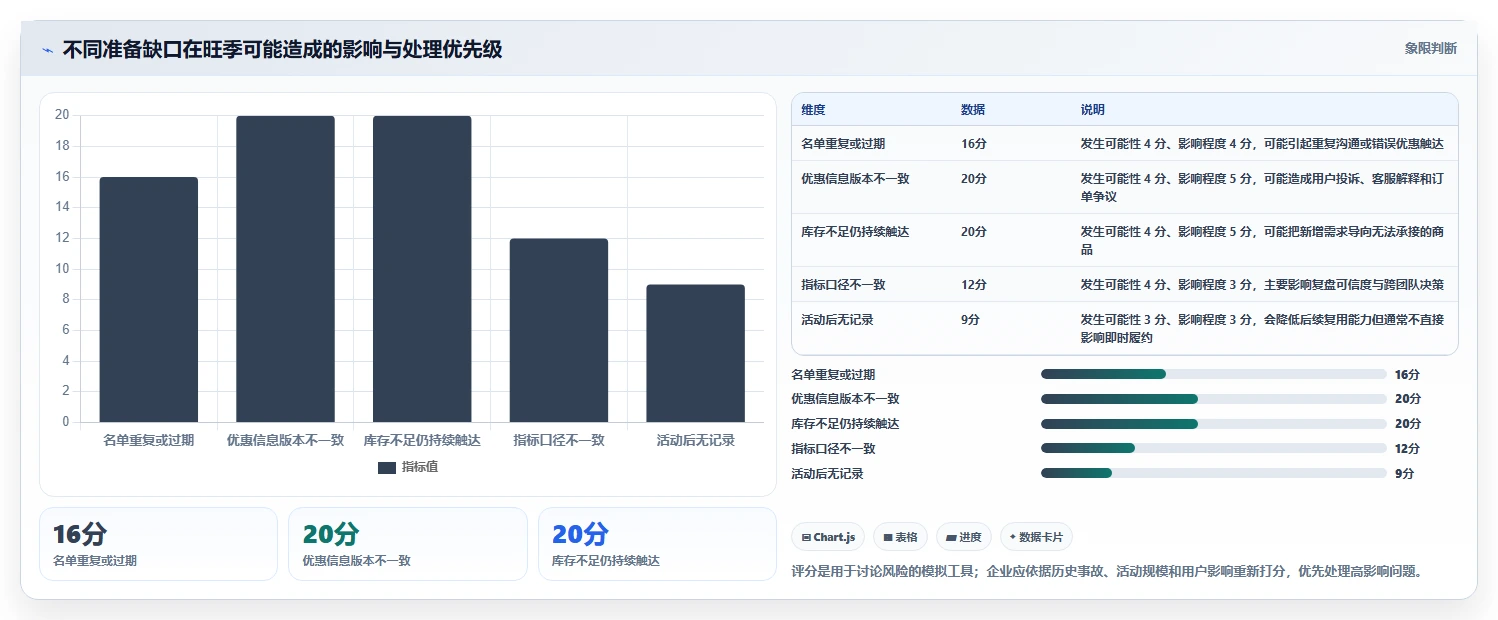This screenshot has width=1498, height=620.
Task: Click the footnote text about 评分 模拟工具
Action: [x=1107, y=572]
